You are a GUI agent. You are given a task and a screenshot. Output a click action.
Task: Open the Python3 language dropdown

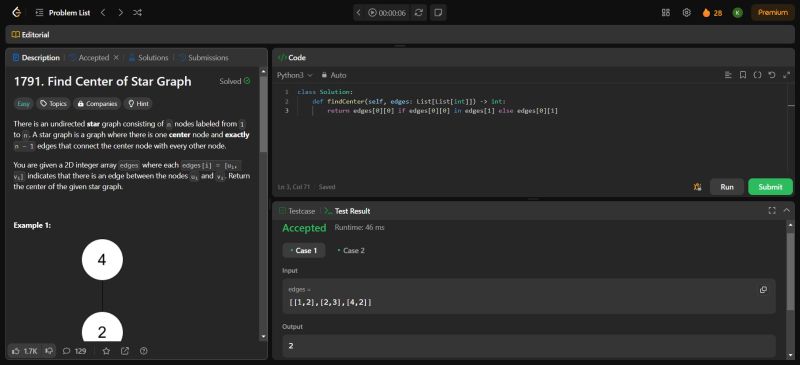point(294,75)
